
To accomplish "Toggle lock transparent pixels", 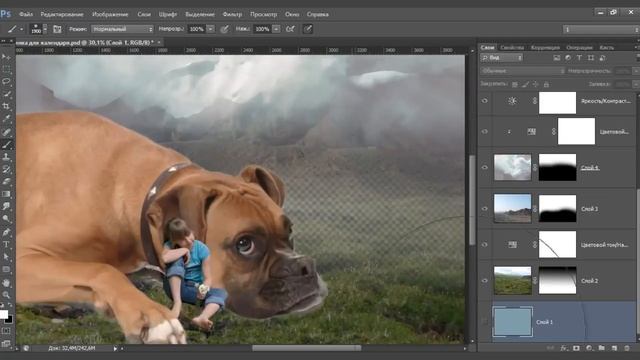I will click(x=515, y=84).
